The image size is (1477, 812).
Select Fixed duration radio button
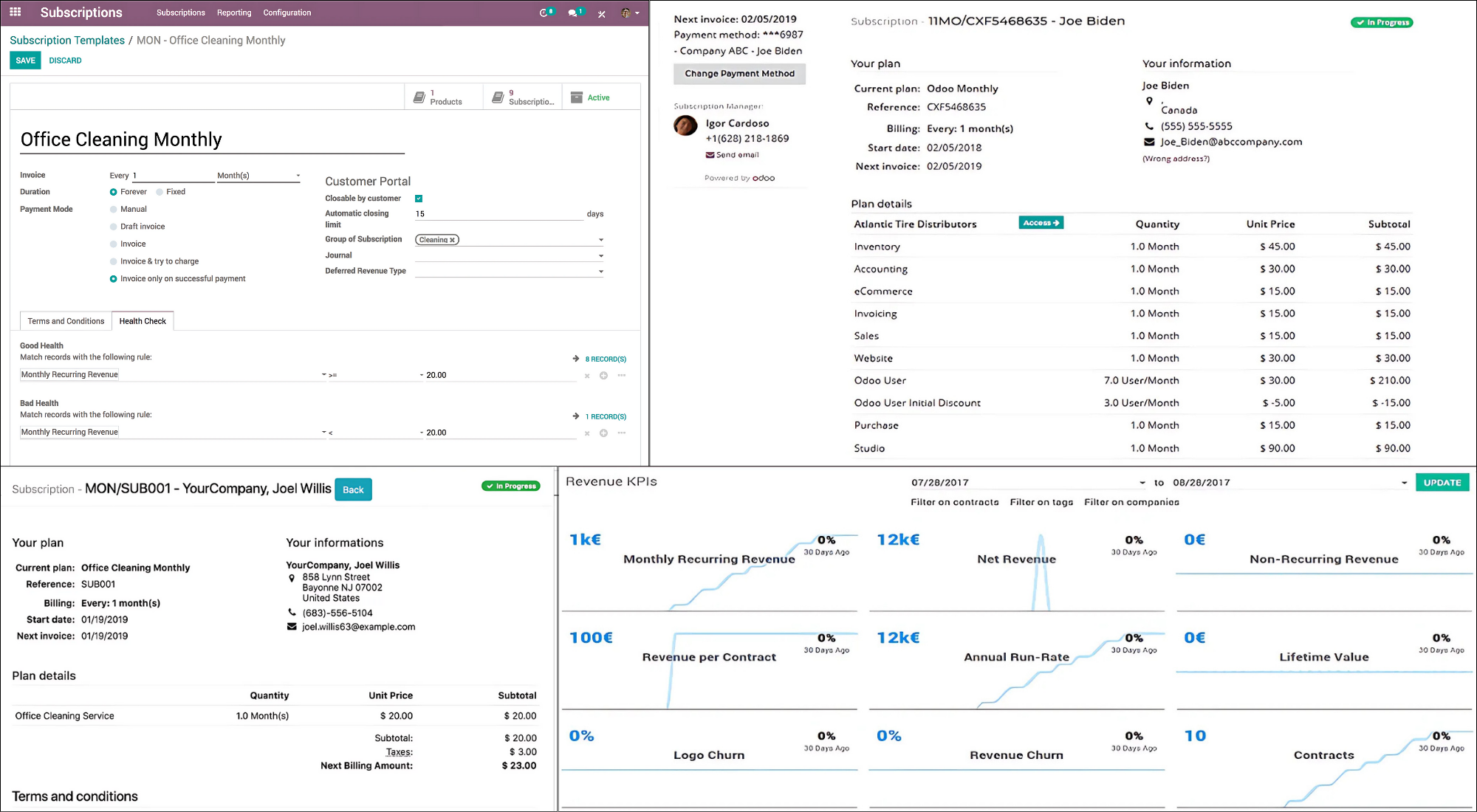pos(160,192)
